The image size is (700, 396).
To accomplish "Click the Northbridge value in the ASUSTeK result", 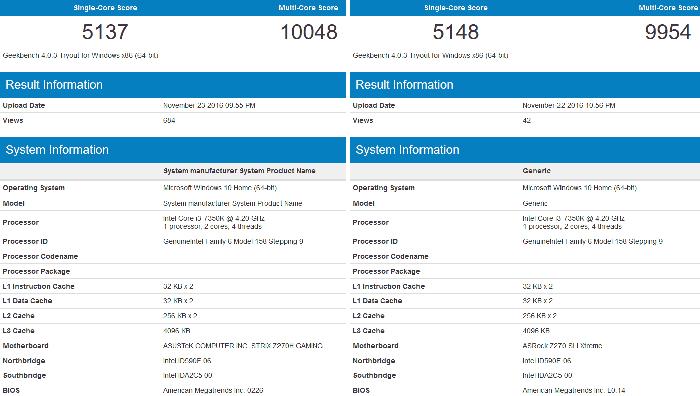I will [187, 361].
